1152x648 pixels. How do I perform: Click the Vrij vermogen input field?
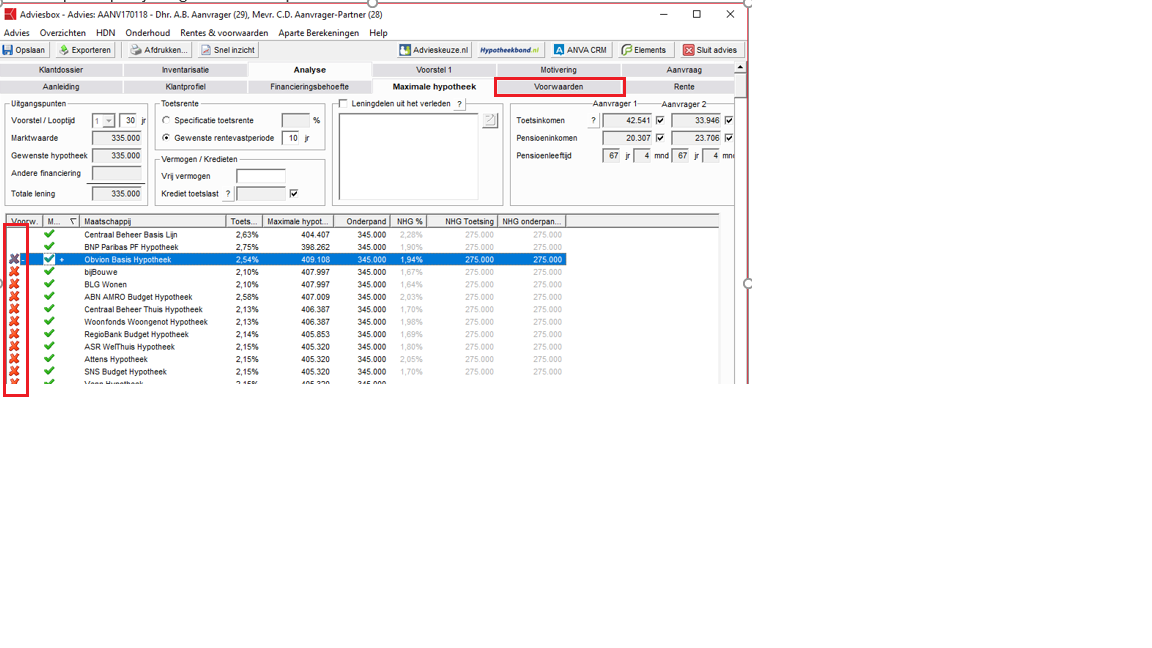click(x=261, y=176)
